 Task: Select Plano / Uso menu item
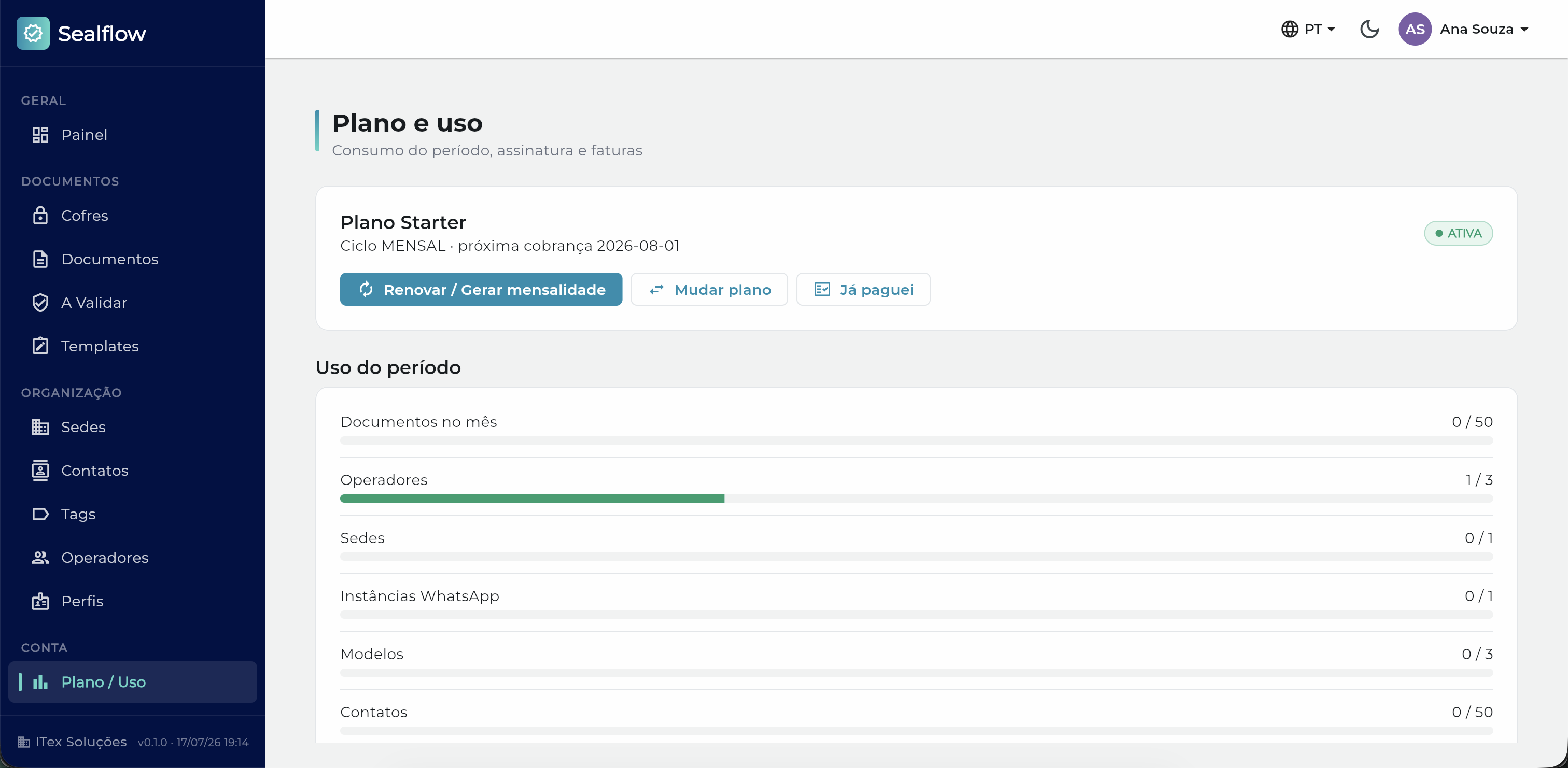click(x=133, y=682)
